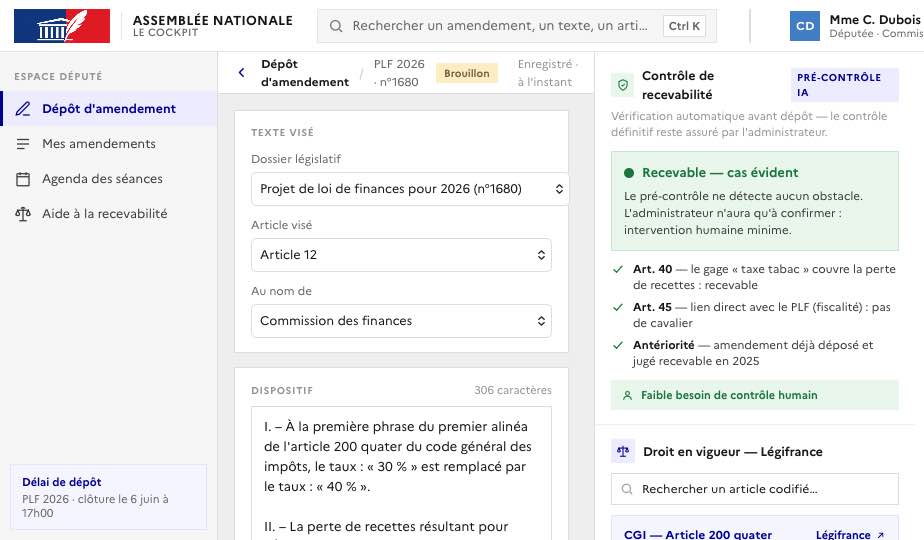Go back using the left chevron arrow

[242, 73]
